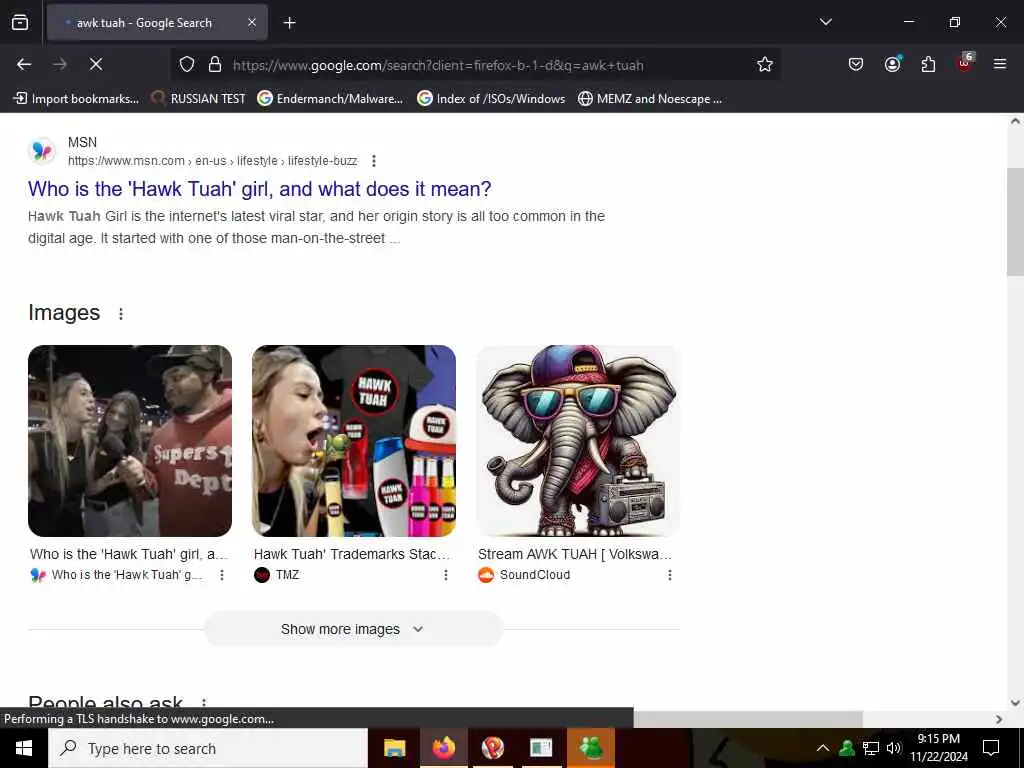Open RUSSIAN TEST bookmark
The width and height of the screenshot is (1024, 768).
[x=198, y=99]
